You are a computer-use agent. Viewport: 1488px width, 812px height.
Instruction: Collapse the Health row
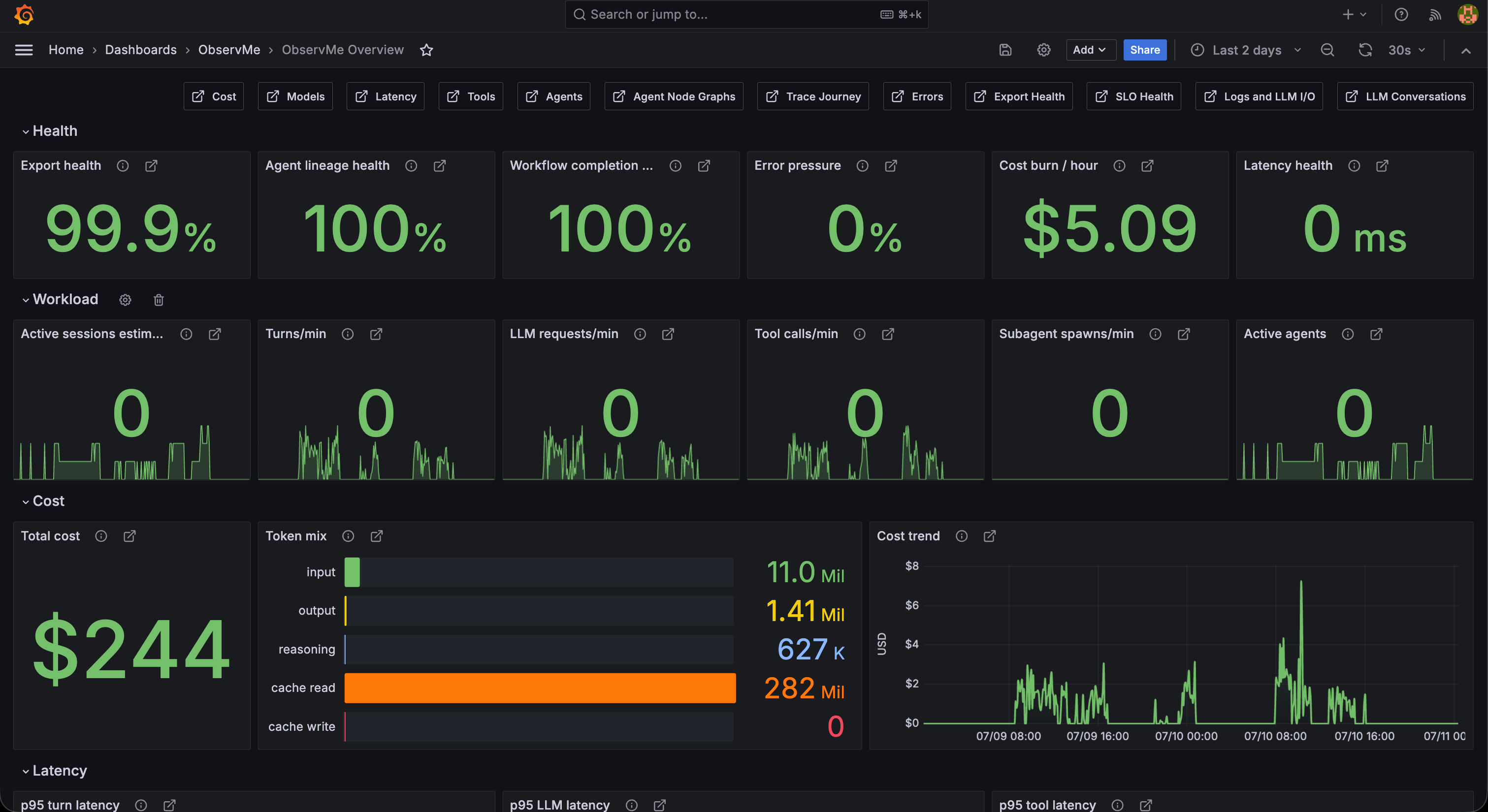[50, 131]
